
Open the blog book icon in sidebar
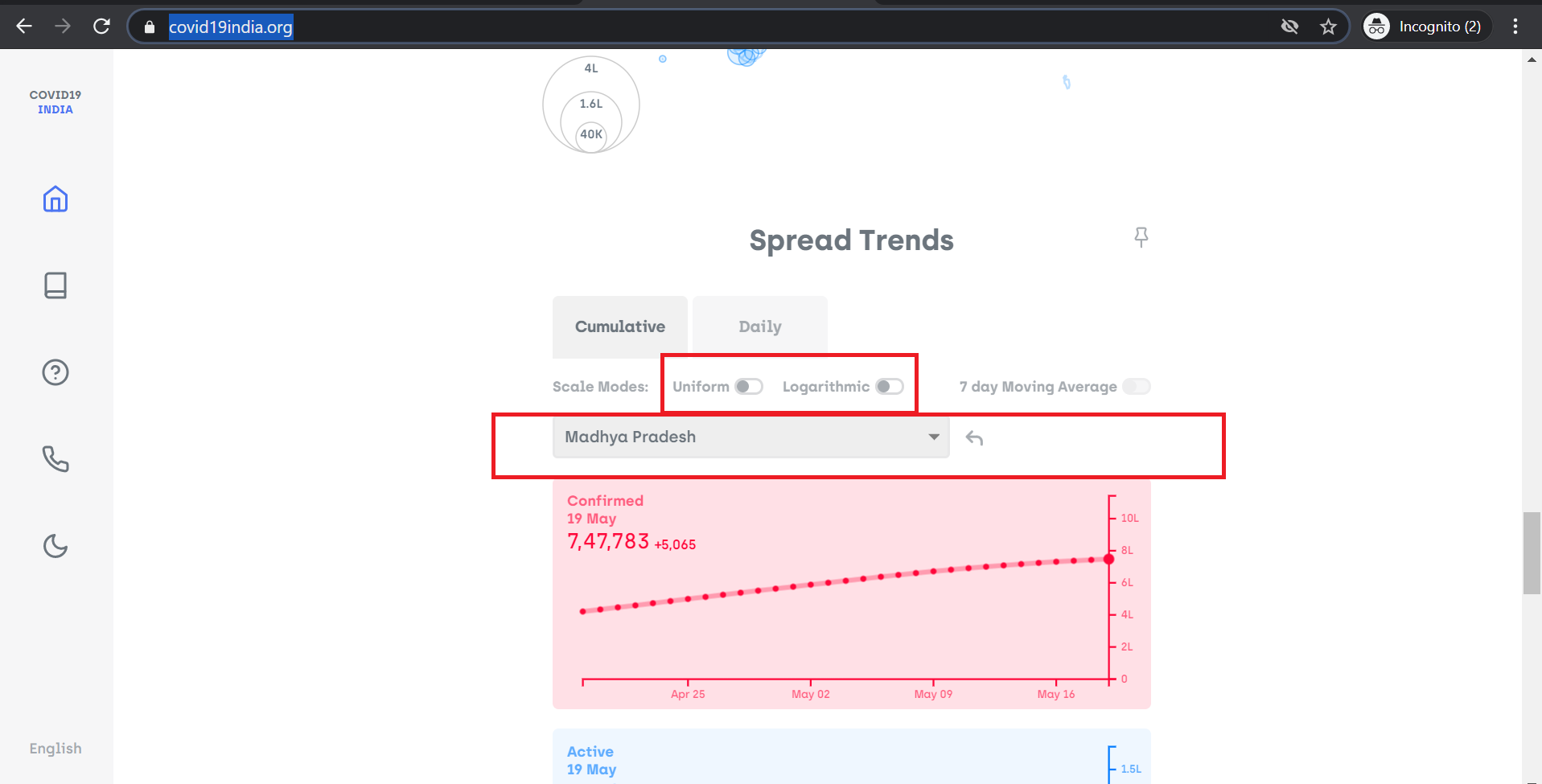(x=56, y=285)
